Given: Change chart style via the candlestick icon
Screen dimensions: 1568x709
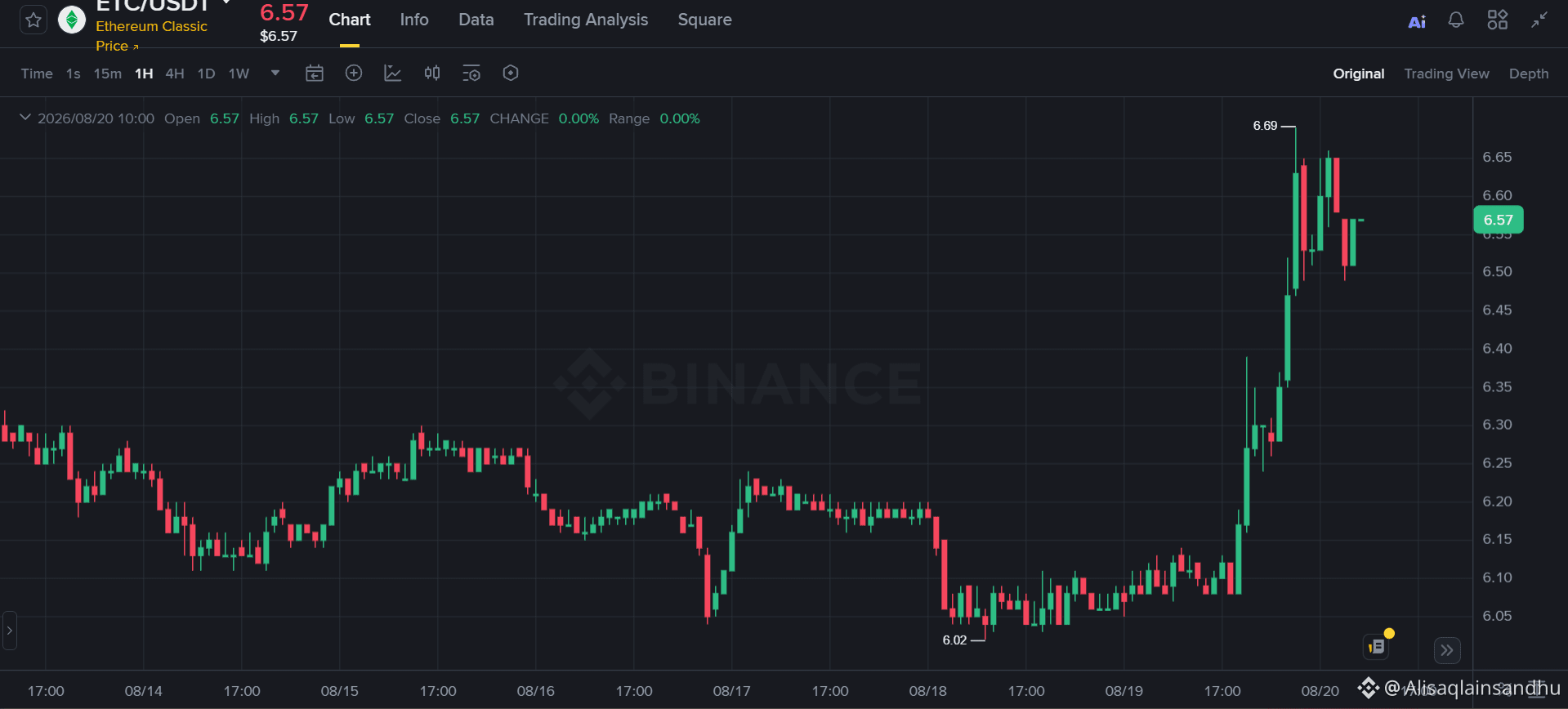Looking at the screenshot, I should pos(432,74).
